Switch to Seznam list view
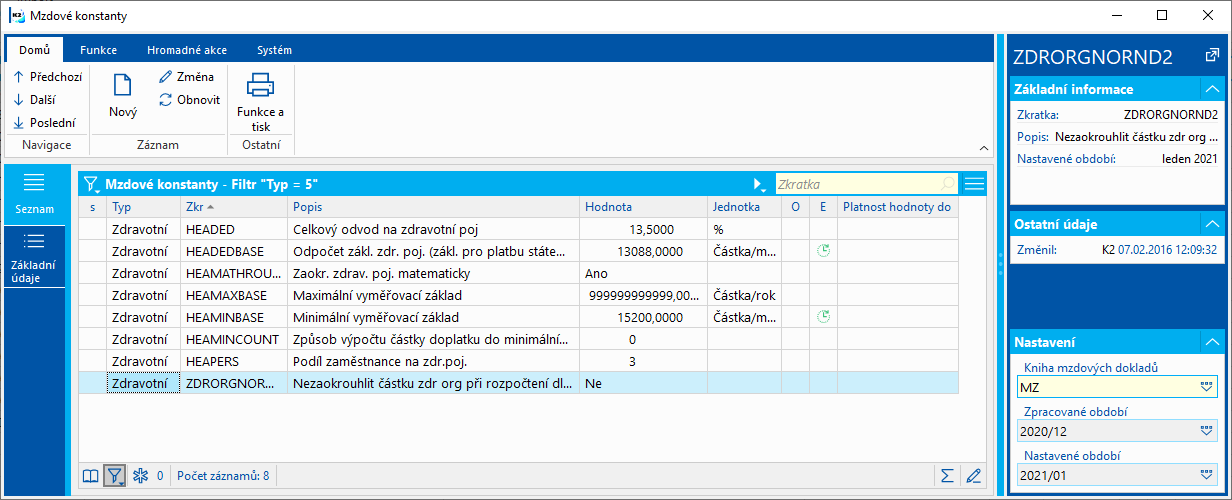The width and height of the screenshot is (1232, 500). [x=34, y=194]
